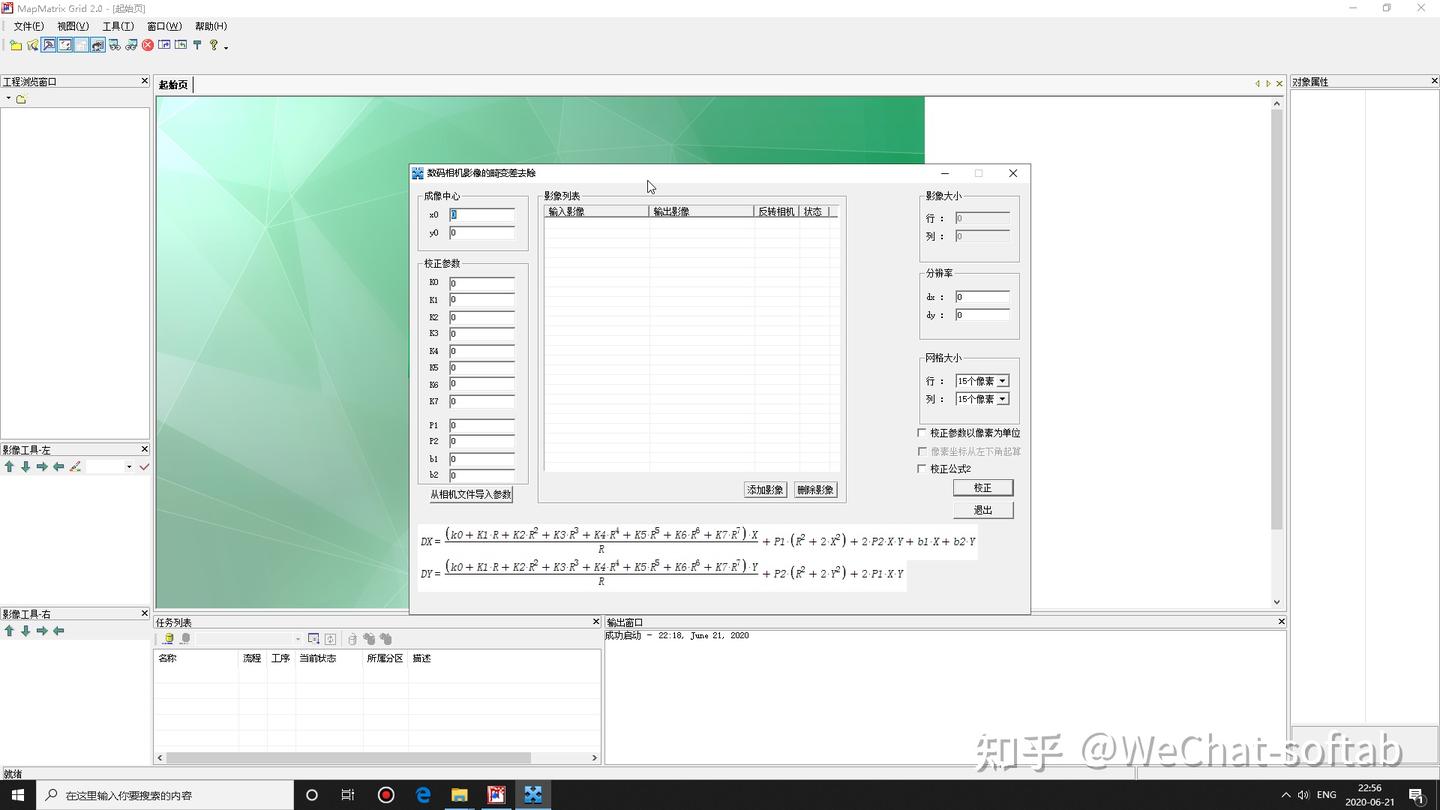
Task: Open a project with the folder icon
Action: point(17,45)
